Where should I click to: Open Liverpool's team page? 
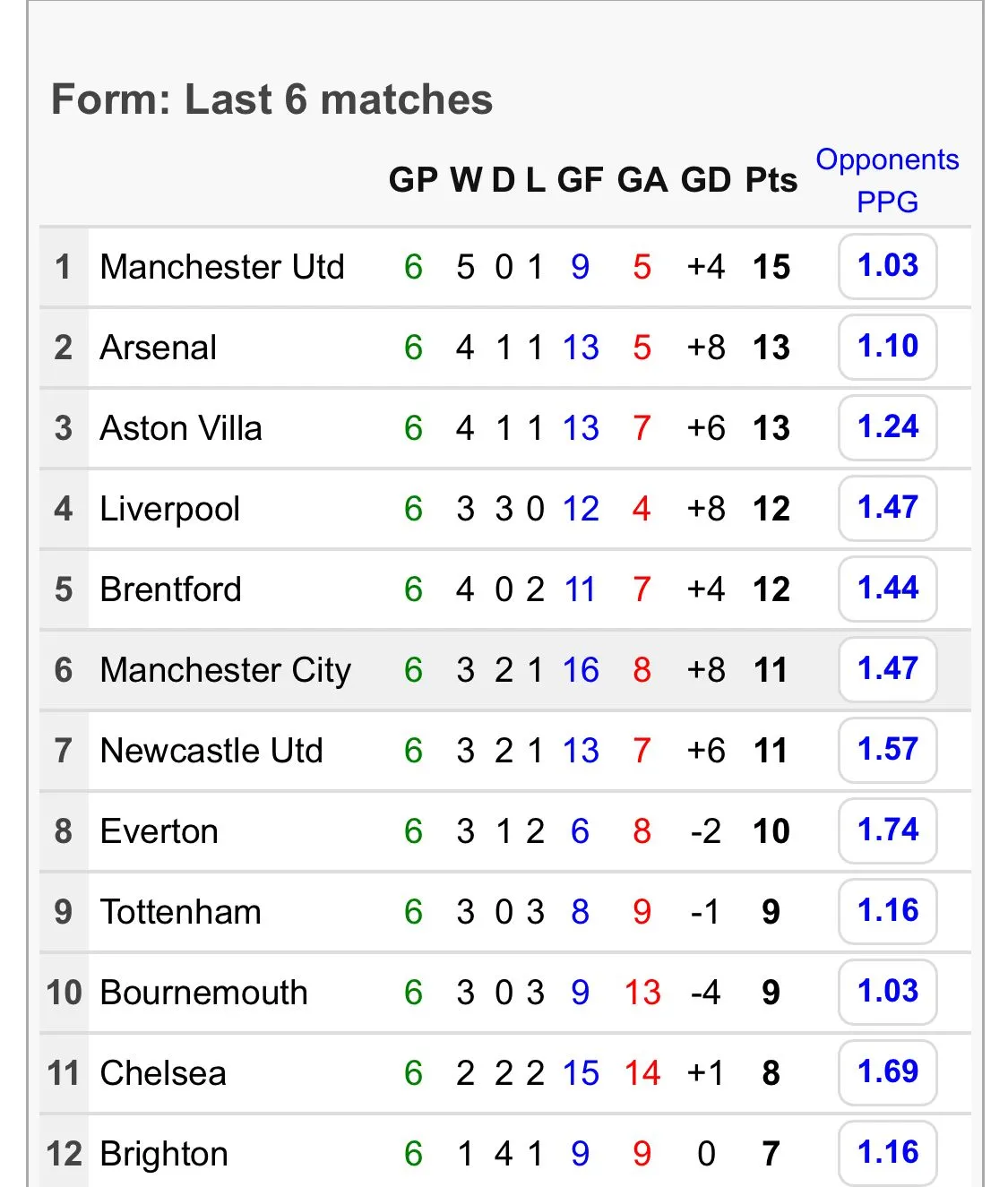170,509
